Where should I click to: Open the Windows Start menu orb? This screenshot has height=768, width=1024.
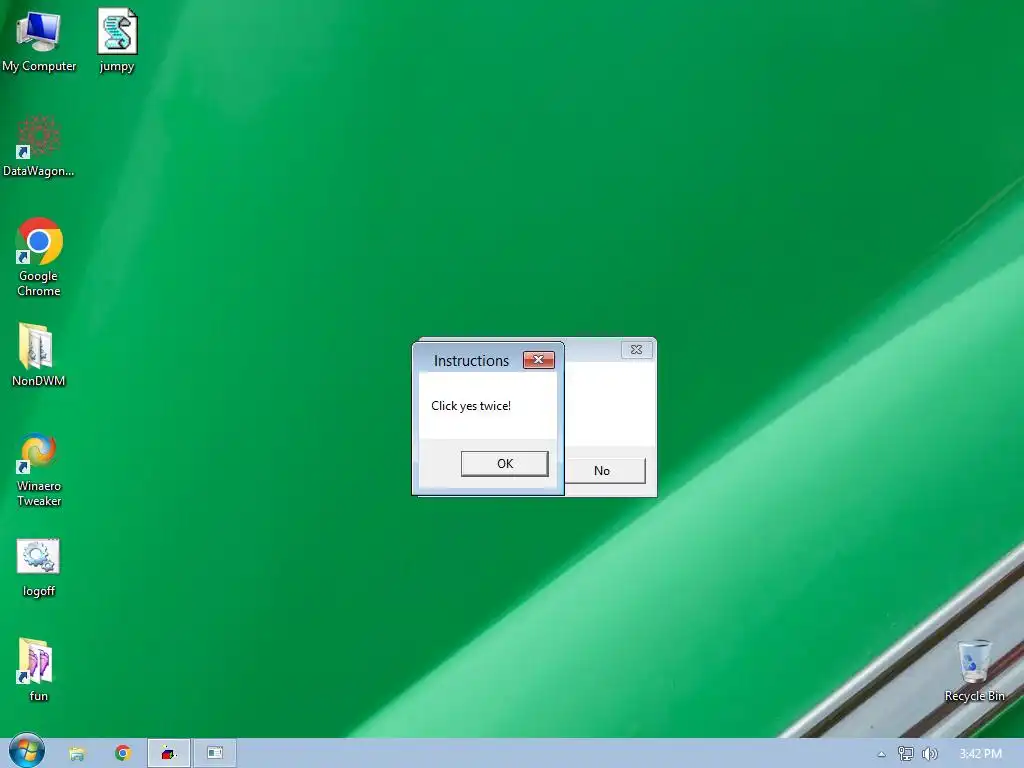pos(26,751)
